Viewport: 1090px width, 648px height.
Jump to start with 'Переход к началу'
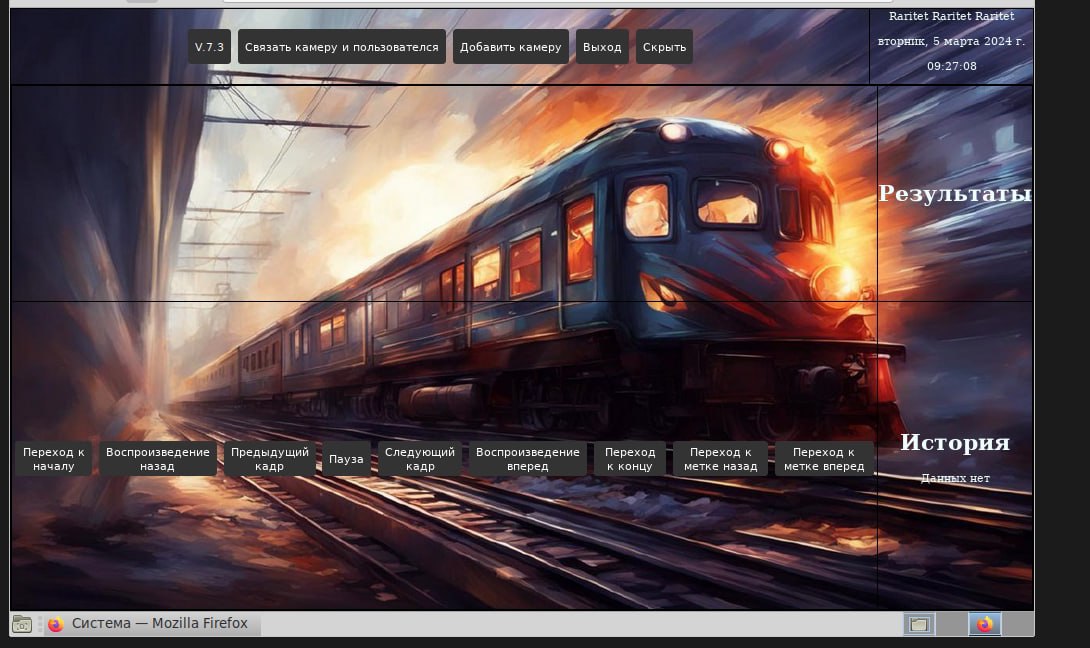(54, 459)
